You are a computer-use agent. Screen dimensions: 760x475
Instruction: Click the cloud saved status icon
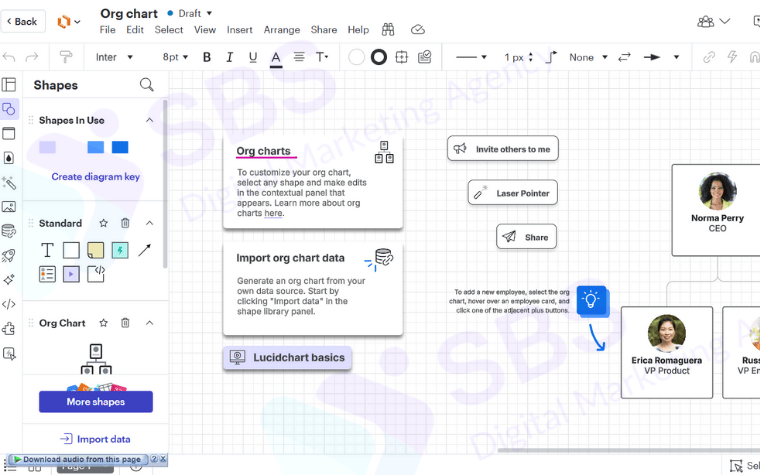[x=418, y=30]
